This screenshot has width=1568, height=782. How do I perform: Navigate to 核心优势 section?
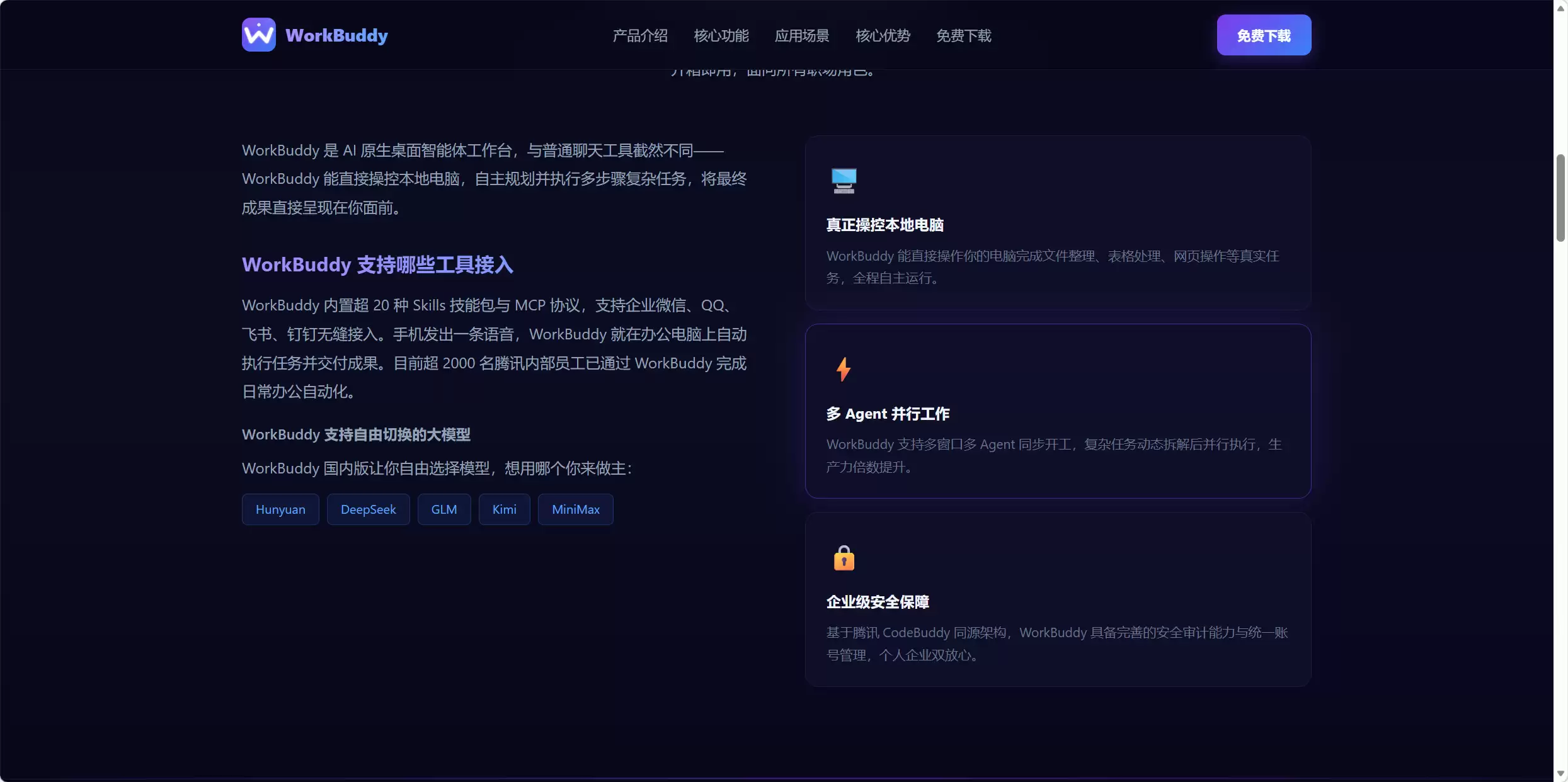(882, 36)
